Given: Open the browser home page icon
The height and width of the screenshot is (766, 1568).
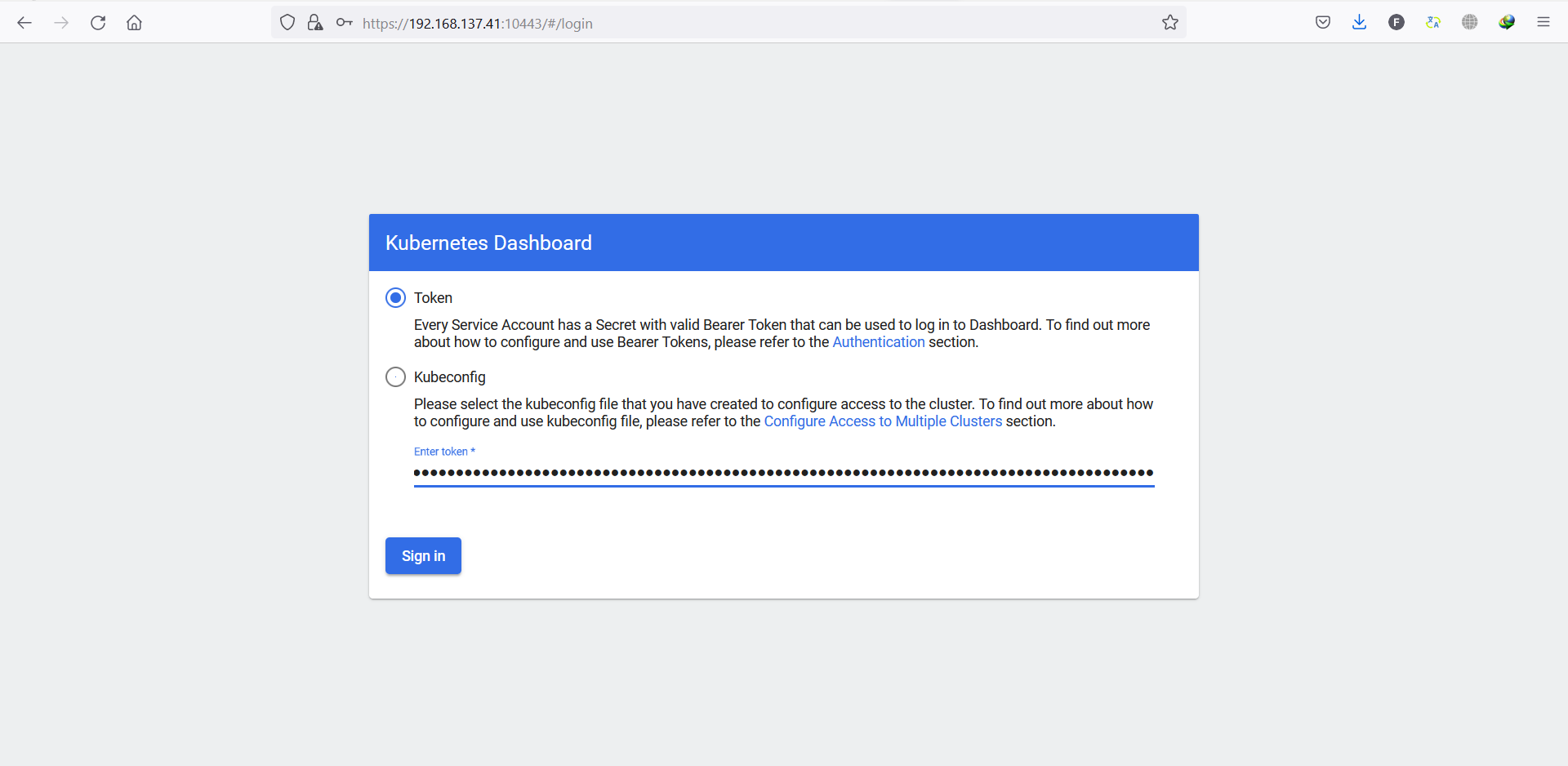Looking at the screenshot, I should coord(135,23).
